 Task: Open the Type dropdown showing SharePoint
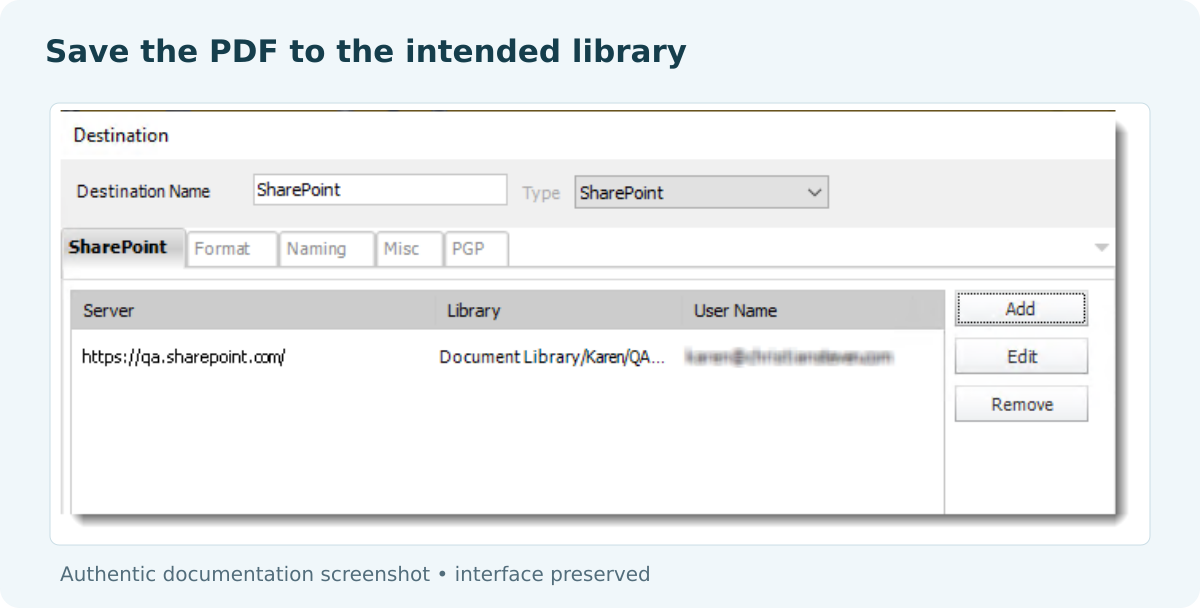pyautogui.click(x=701, y=192)
